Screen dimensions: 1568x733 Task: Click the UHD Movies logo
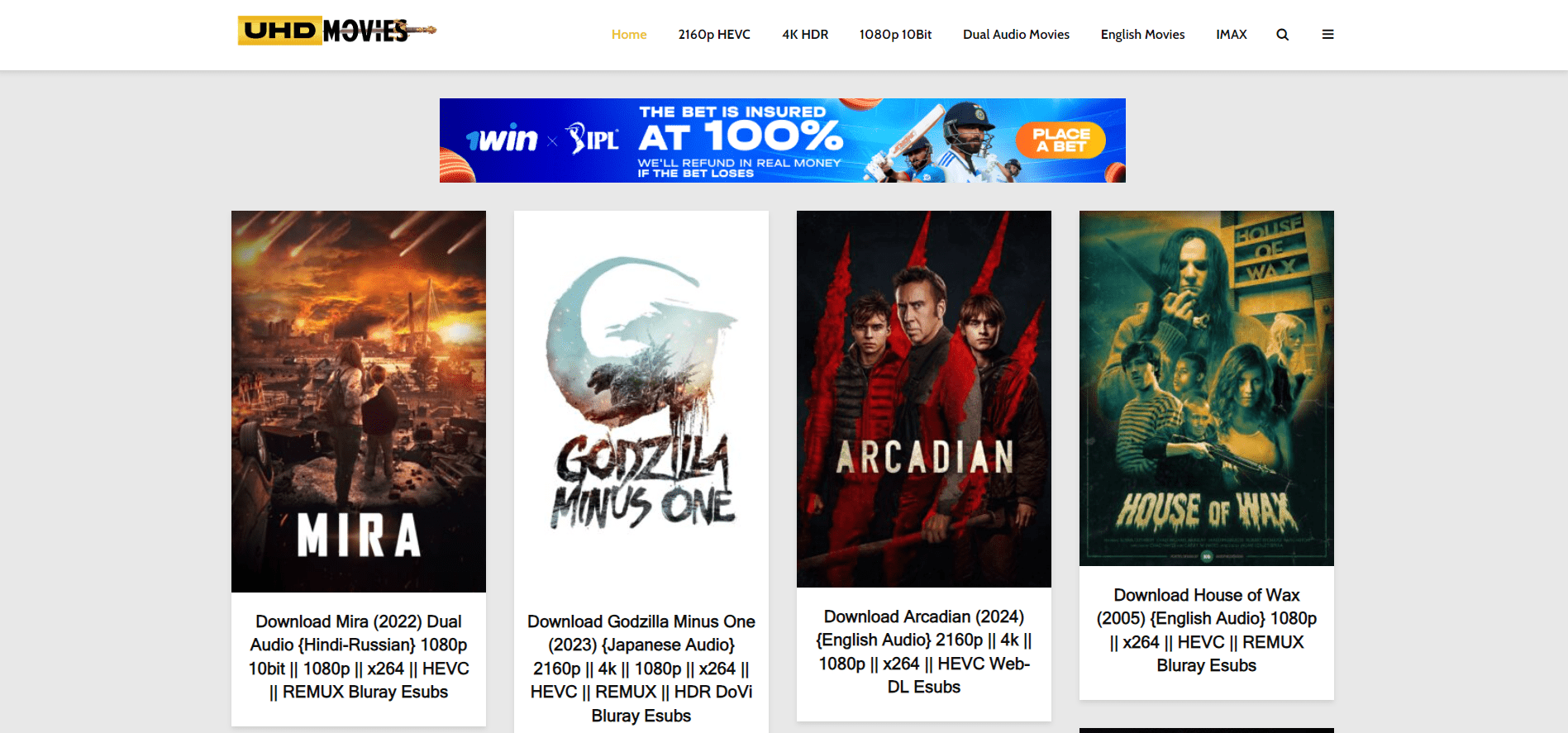[337, 31]
